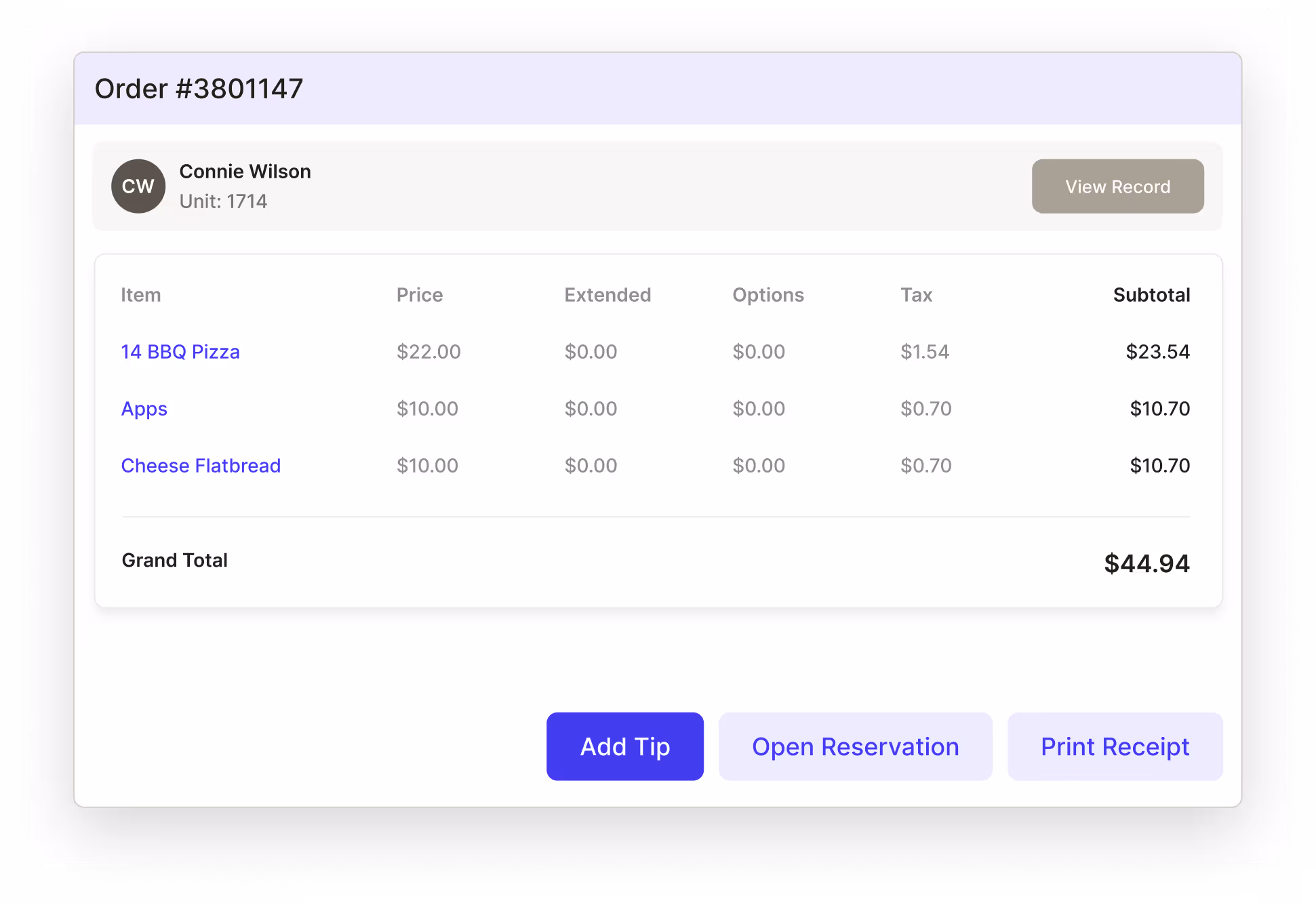Click the CW avatar icon
Screen dimensions: 1316x903
[x=138, y=186]
